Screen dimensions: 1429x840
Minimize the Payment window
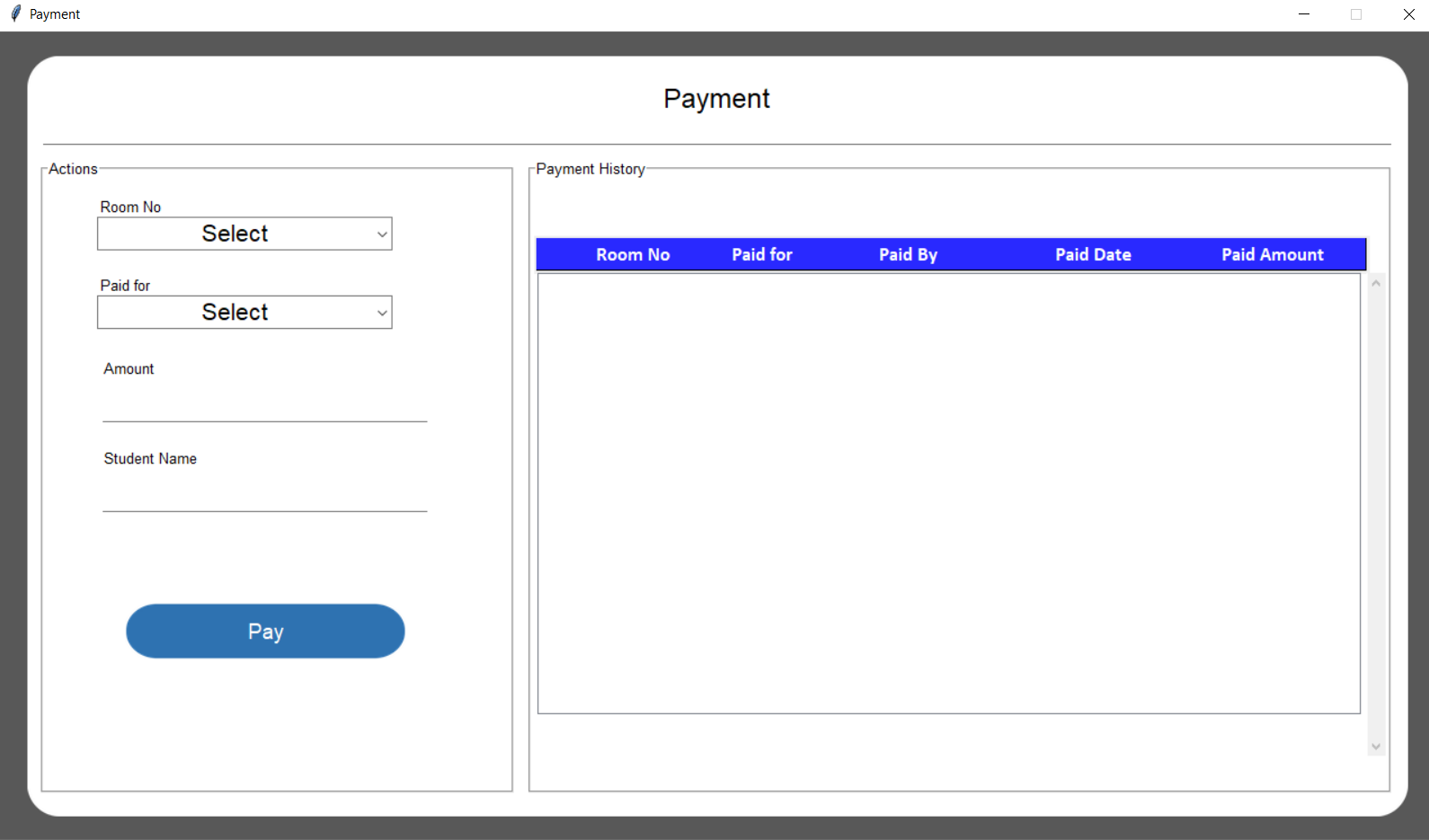point(1303,14)
